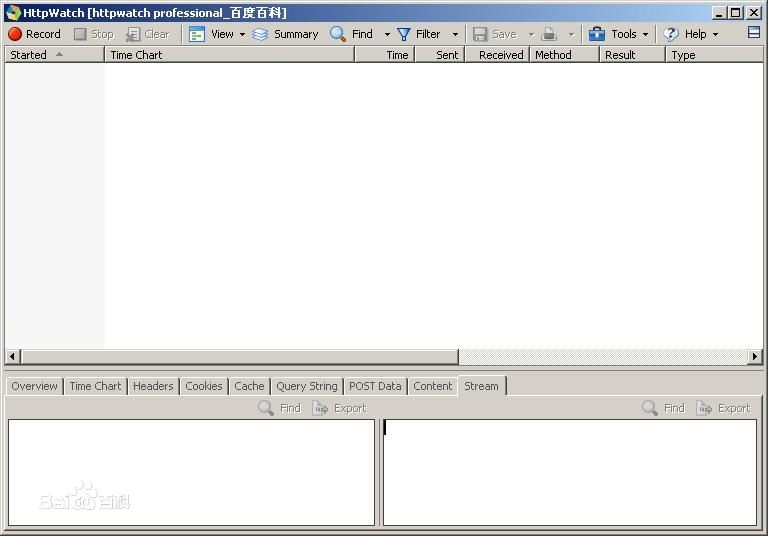The width and height of the screenshot is (768, 536).
Task: Open the Cookies tab
Action: [204, 386]
